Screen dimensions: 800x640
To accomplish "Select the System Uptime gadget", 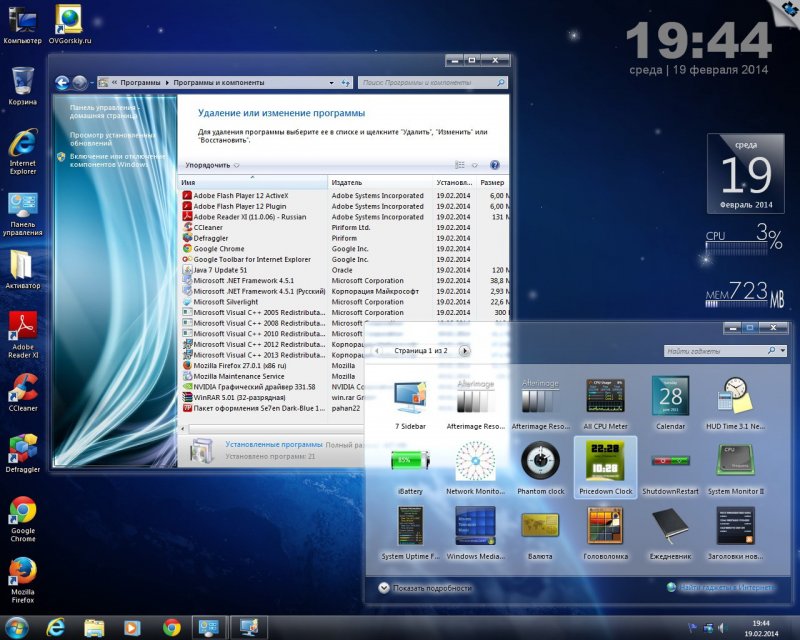I will tap(410, 533).
